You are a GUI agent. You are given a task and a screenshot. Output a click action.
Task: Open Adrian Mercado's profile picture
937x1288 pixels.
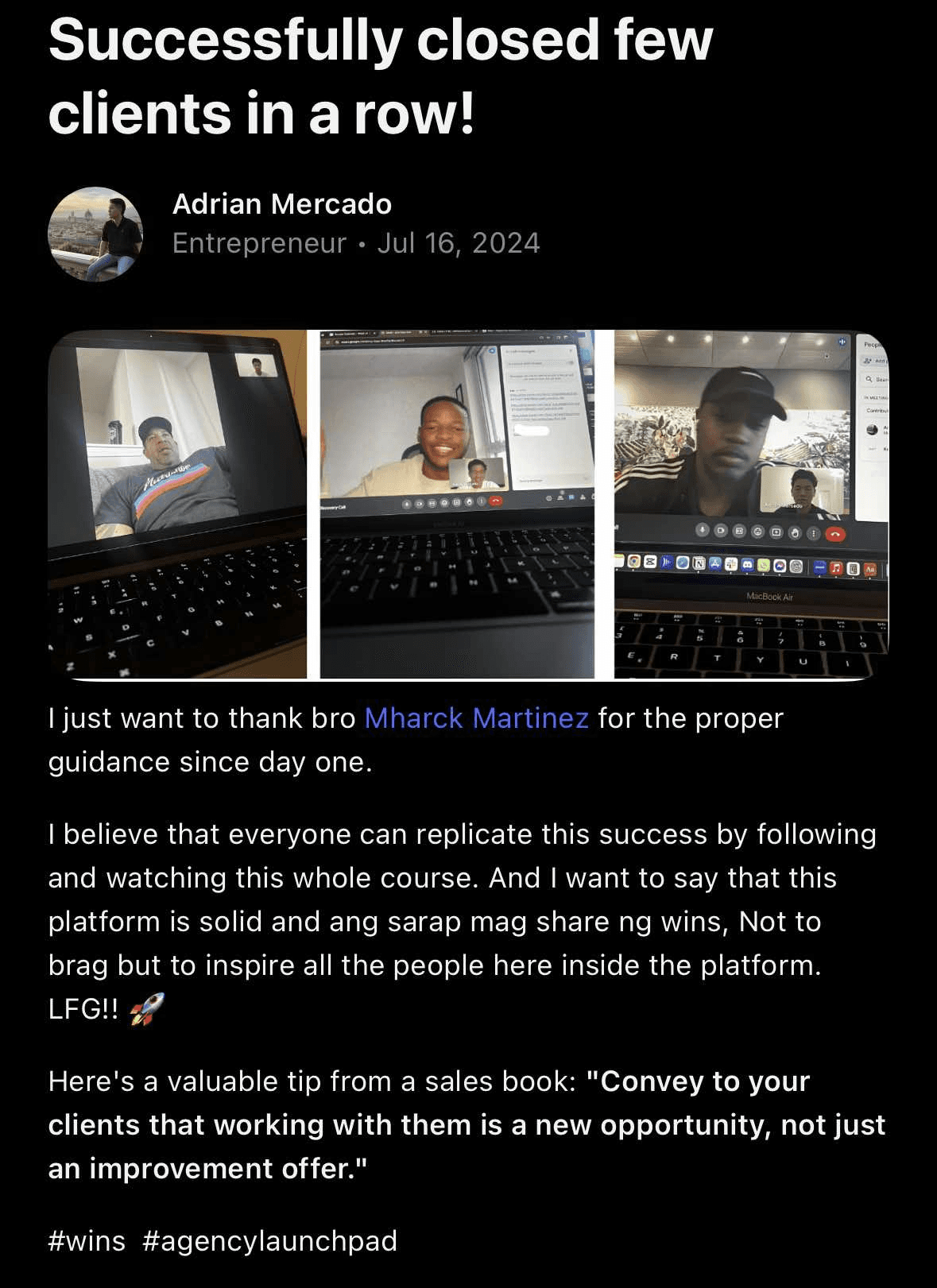95,234
